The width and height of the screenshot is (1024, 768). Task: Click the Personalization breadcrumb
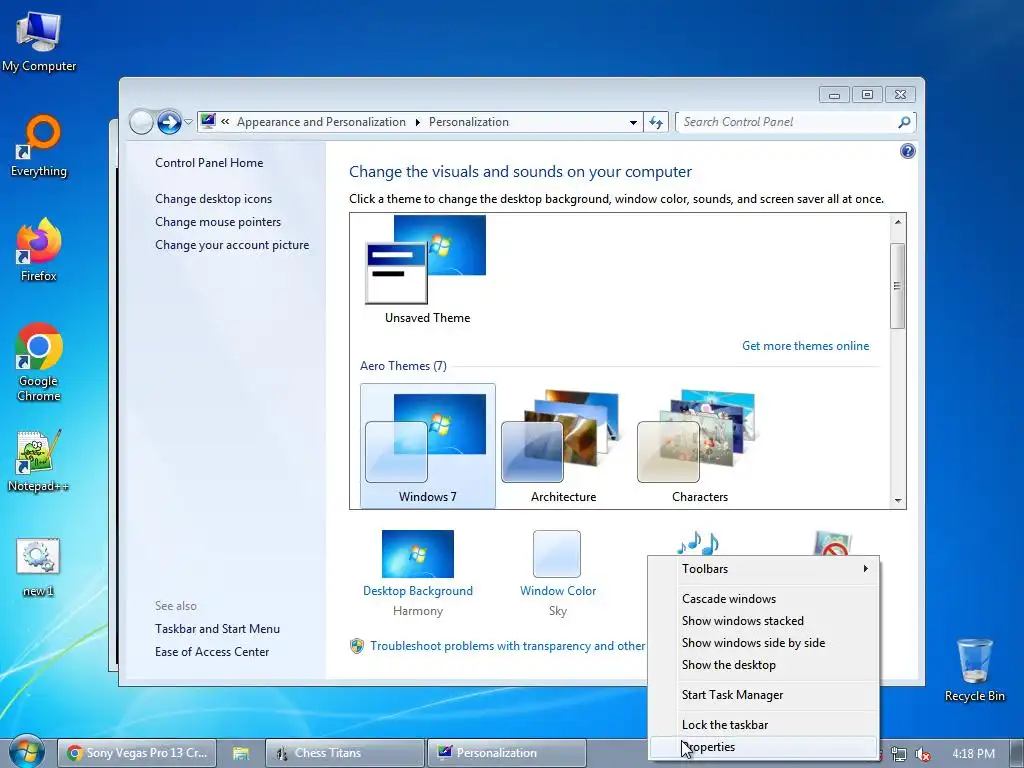[x=468, y=122]
